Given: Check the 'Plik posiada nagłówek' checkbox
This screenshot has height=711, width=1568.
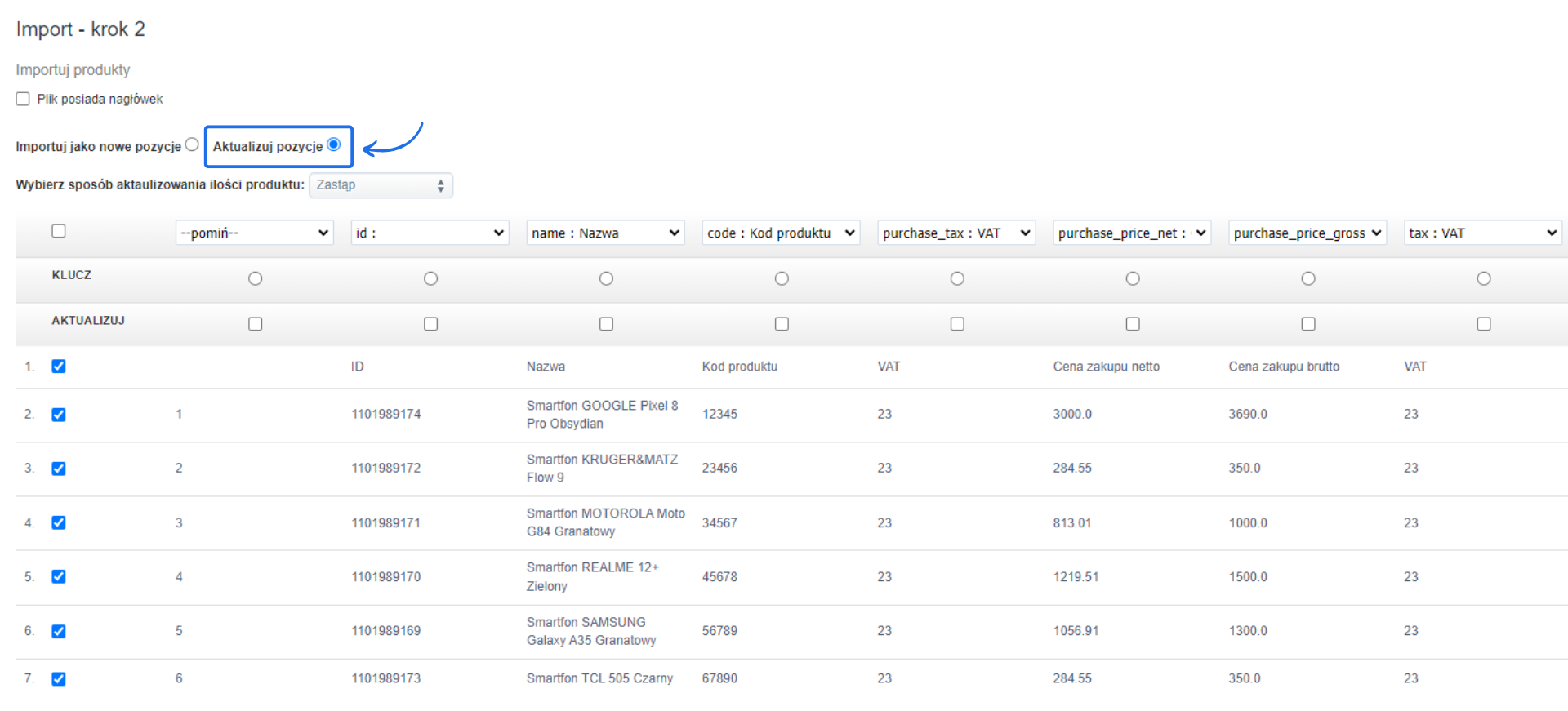Looking at the screenshot, I should (x=23, y=99).
